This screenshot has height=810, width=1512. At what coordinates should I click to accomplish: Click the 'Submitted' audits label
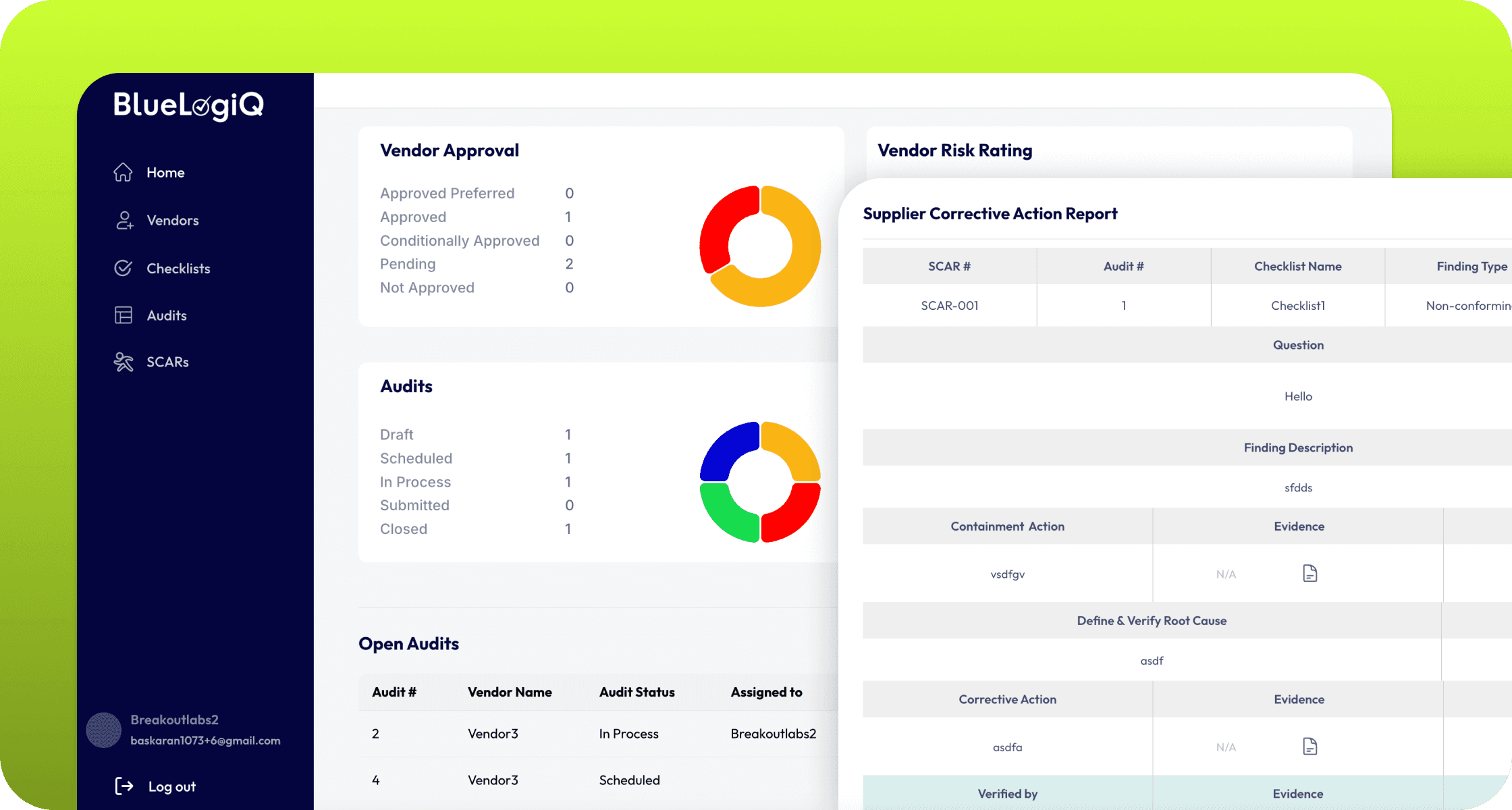click(x=414, y=506)
